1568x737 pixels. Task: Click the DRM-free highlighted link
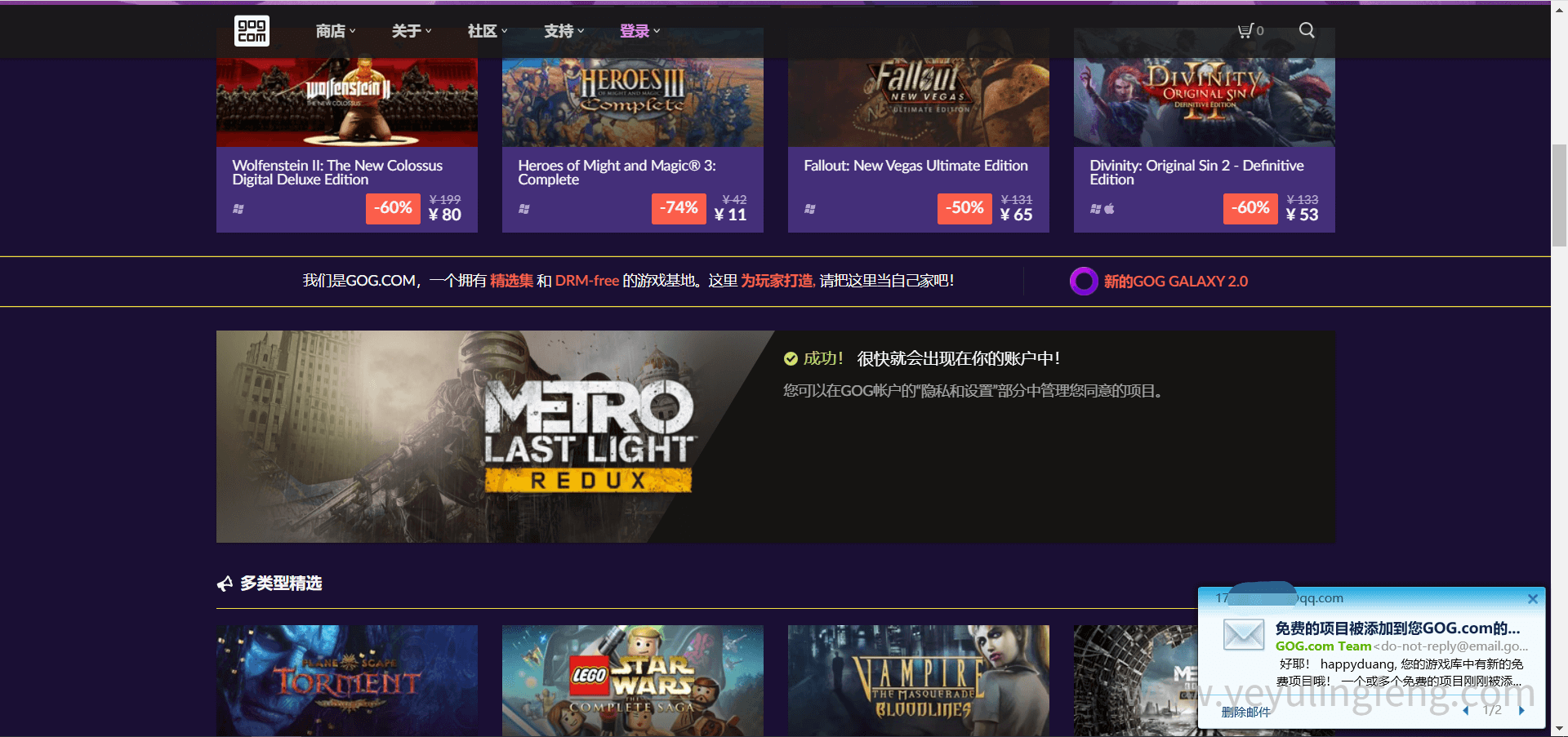point(587,281)
